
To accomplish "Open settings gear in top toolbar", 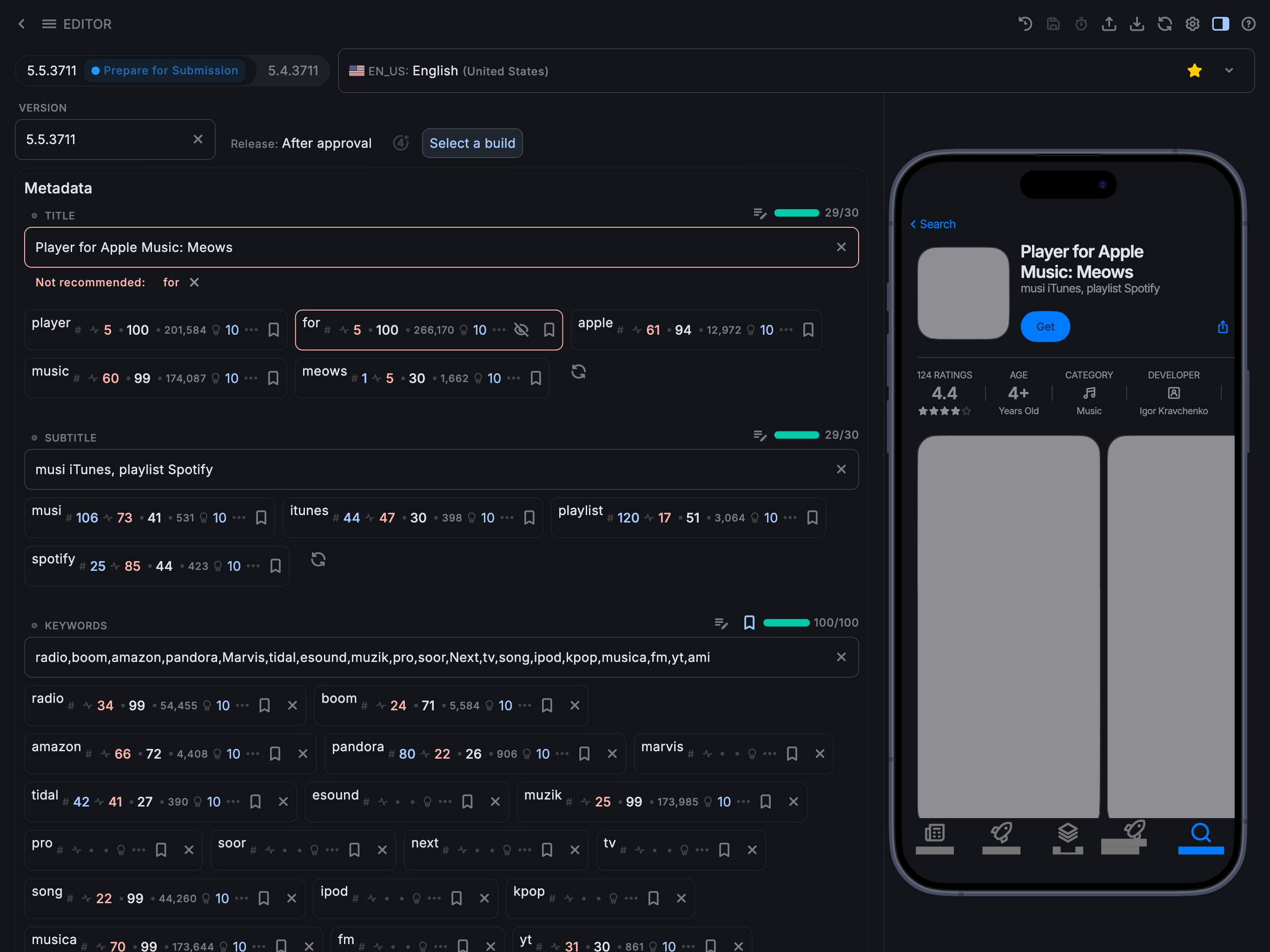I will (1192, 24).
